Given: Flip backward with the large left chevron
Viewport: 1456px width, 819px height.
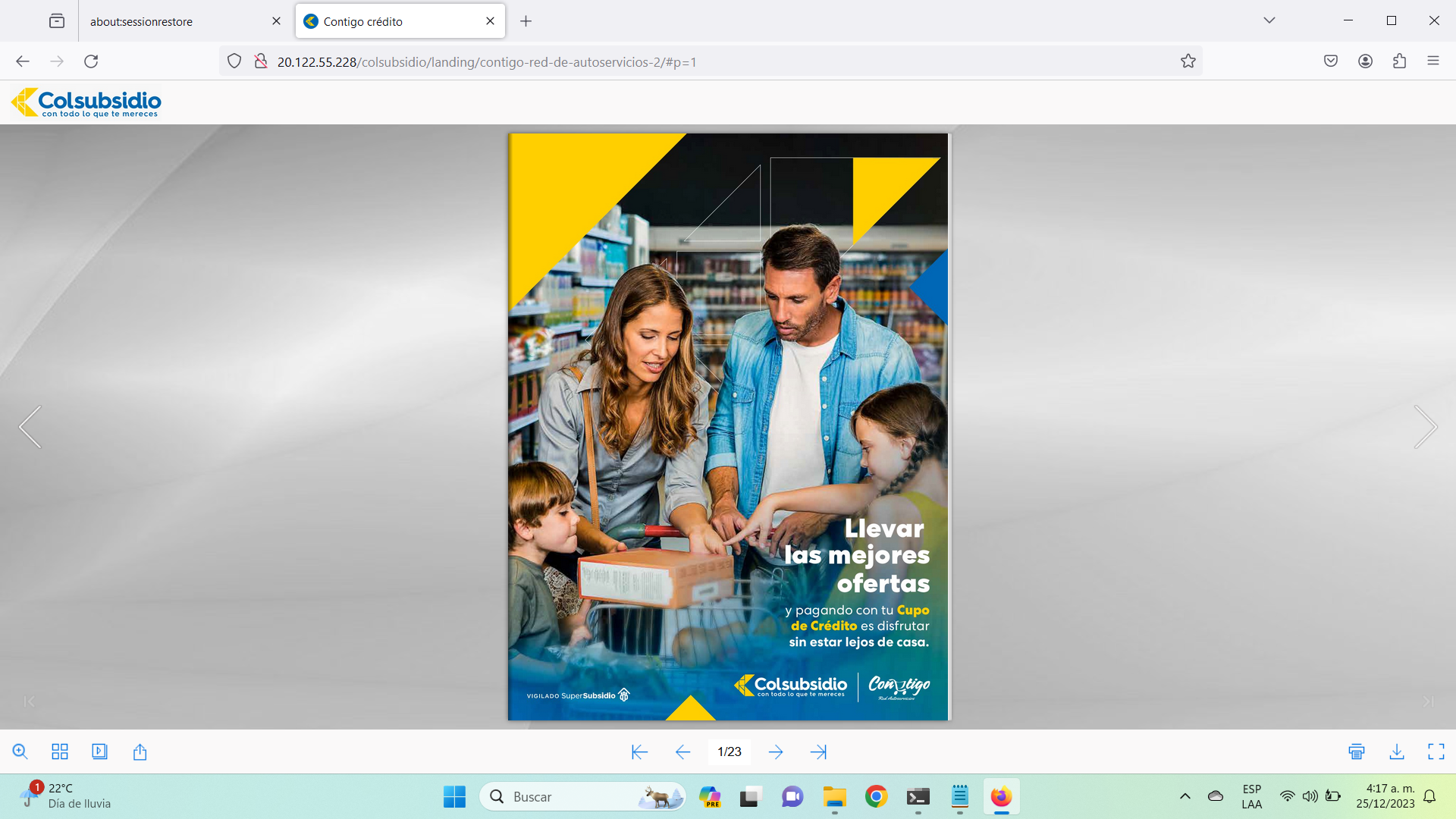Looking at the screenshot, I should coord(30,427).
